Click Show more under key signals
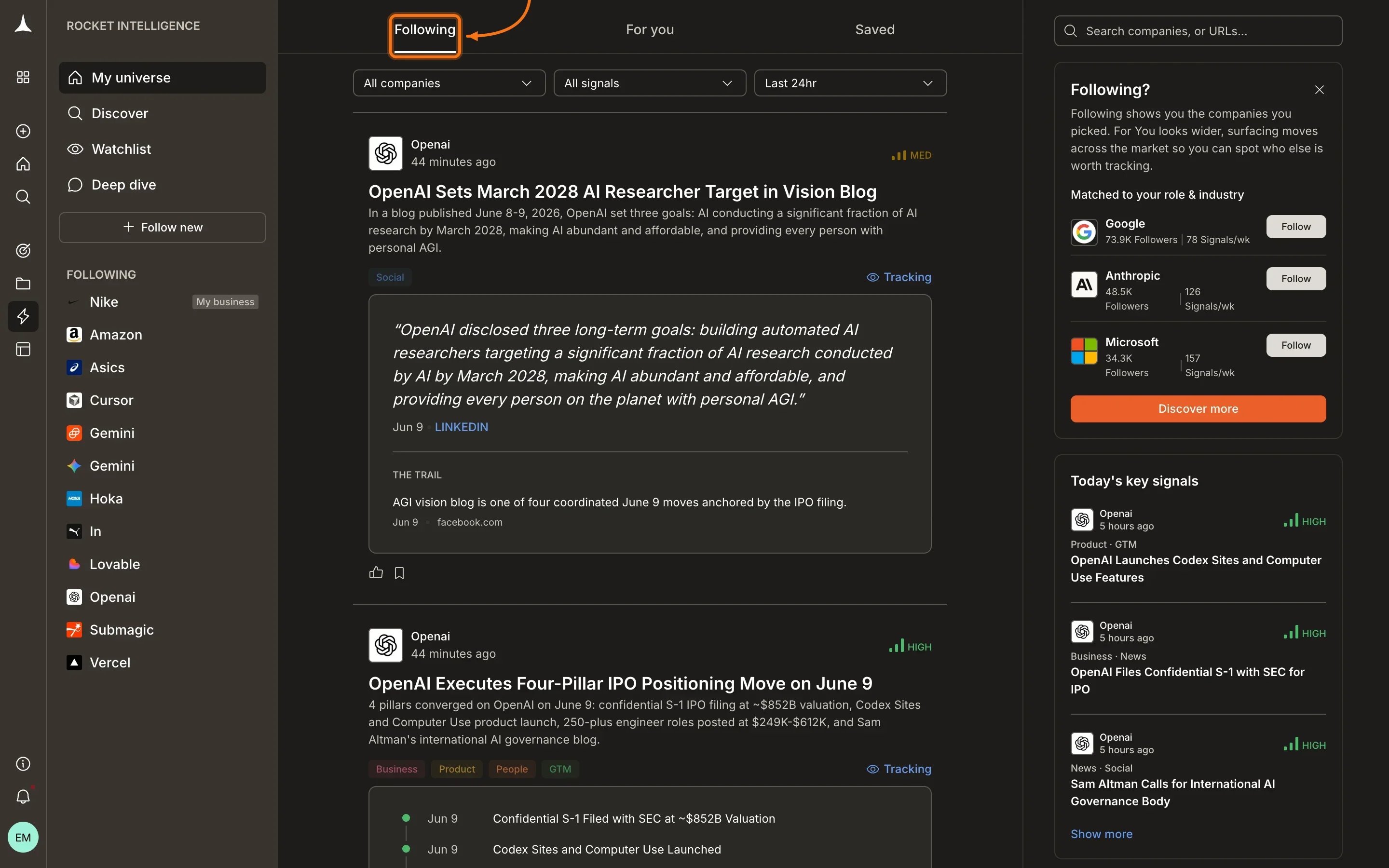Viewport: 1389px width, 868px height. click(x=1102, y=834)
